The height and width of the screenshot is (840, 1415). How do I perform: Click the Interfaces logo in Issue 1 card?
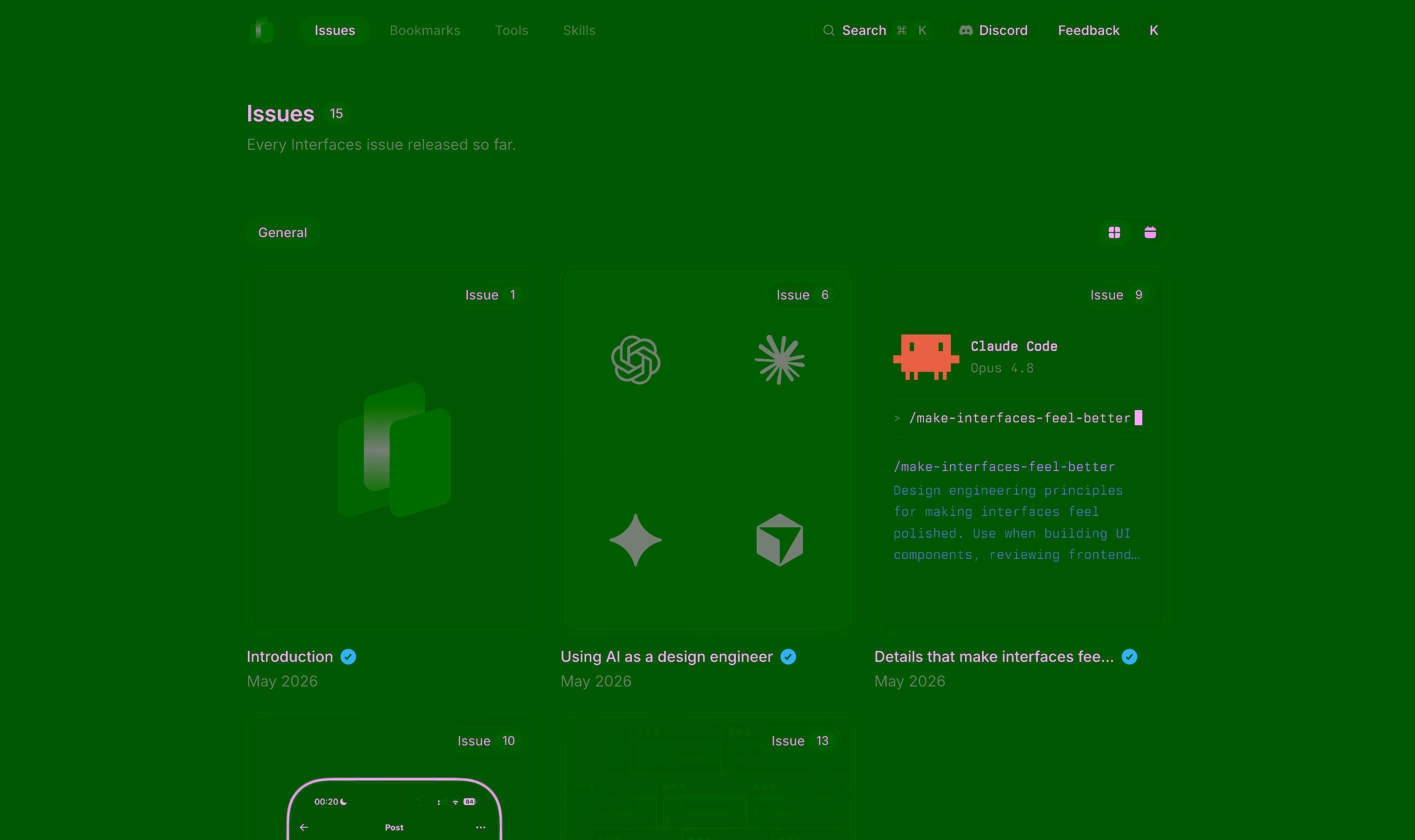[x=394, y=449]
